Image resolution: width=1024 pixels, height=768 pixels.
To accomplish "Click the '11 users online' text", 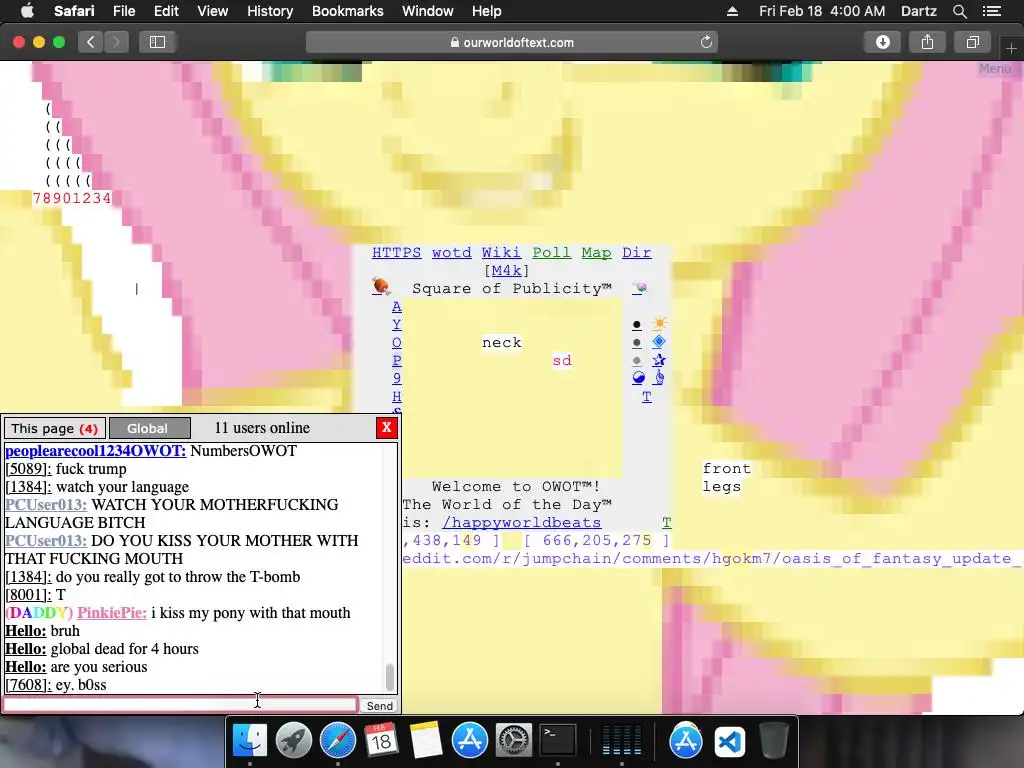I will (262, 428).
